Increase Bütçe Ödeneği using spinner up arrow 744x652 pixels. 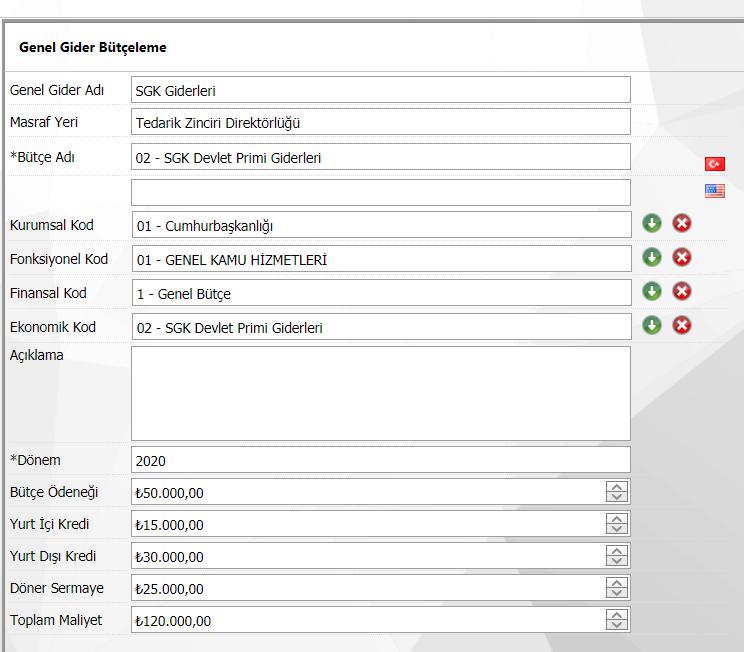point(618,487)
